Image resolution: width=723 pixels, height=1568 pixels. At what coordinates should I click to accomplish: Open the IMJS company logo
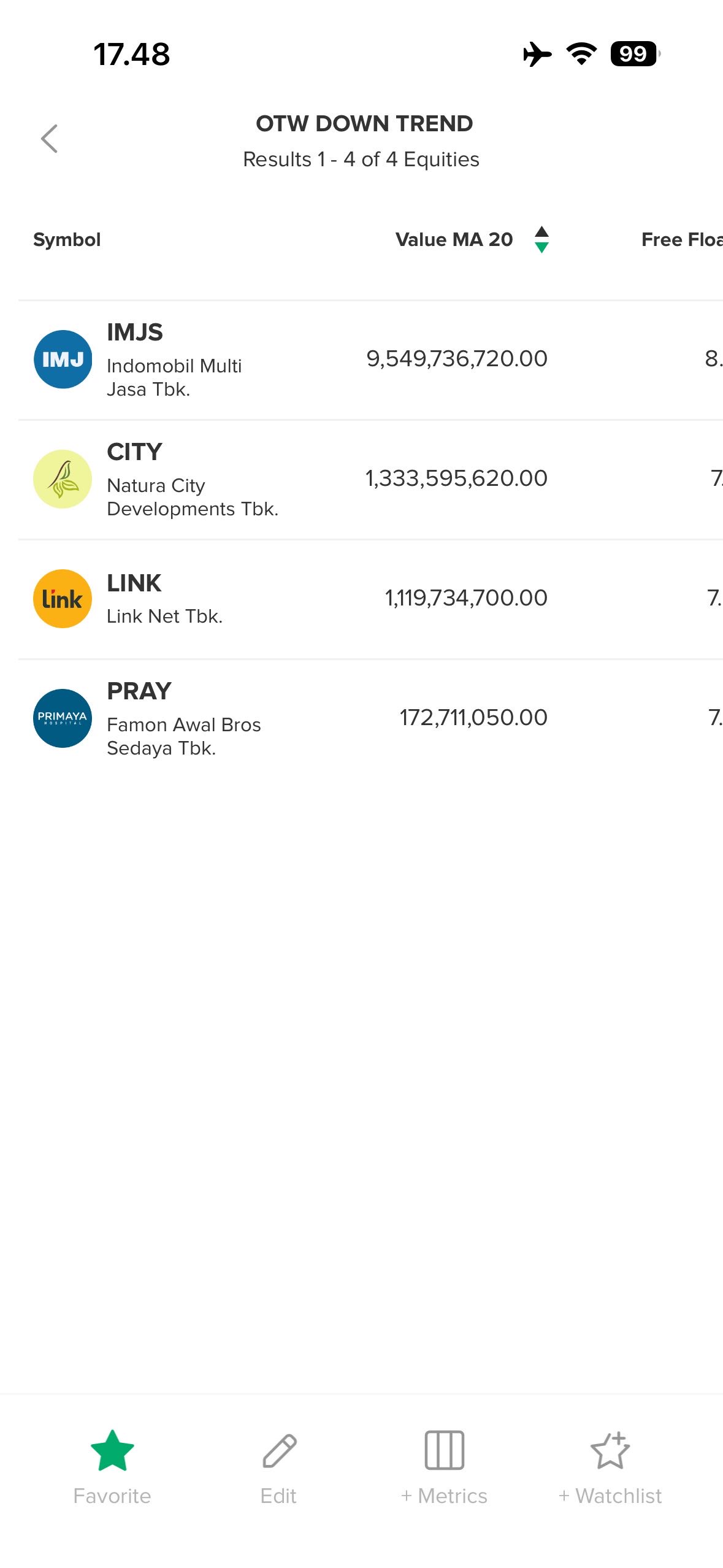(x=63, y=359)
